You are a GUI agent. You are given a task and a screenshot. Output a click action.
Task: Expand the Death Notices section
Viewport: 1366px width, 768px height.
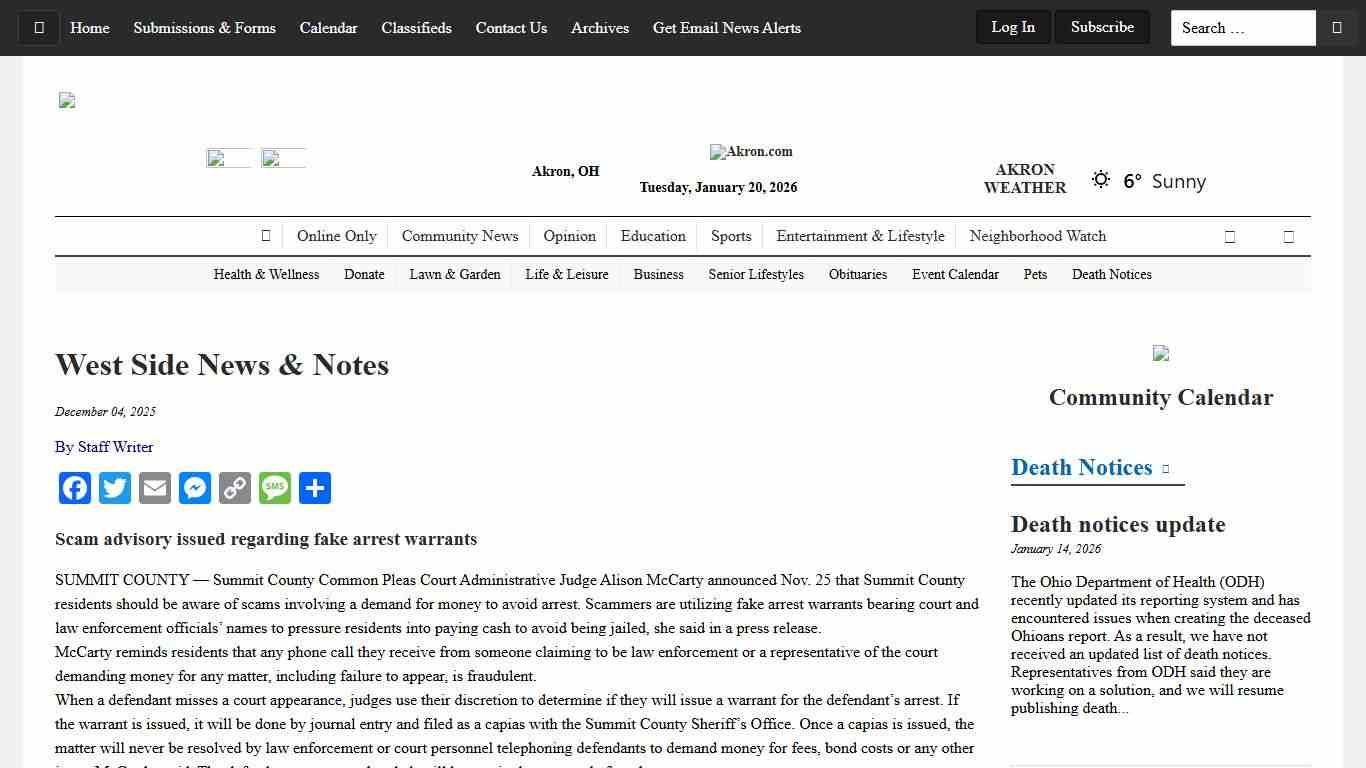click(x=1164, y=467)
